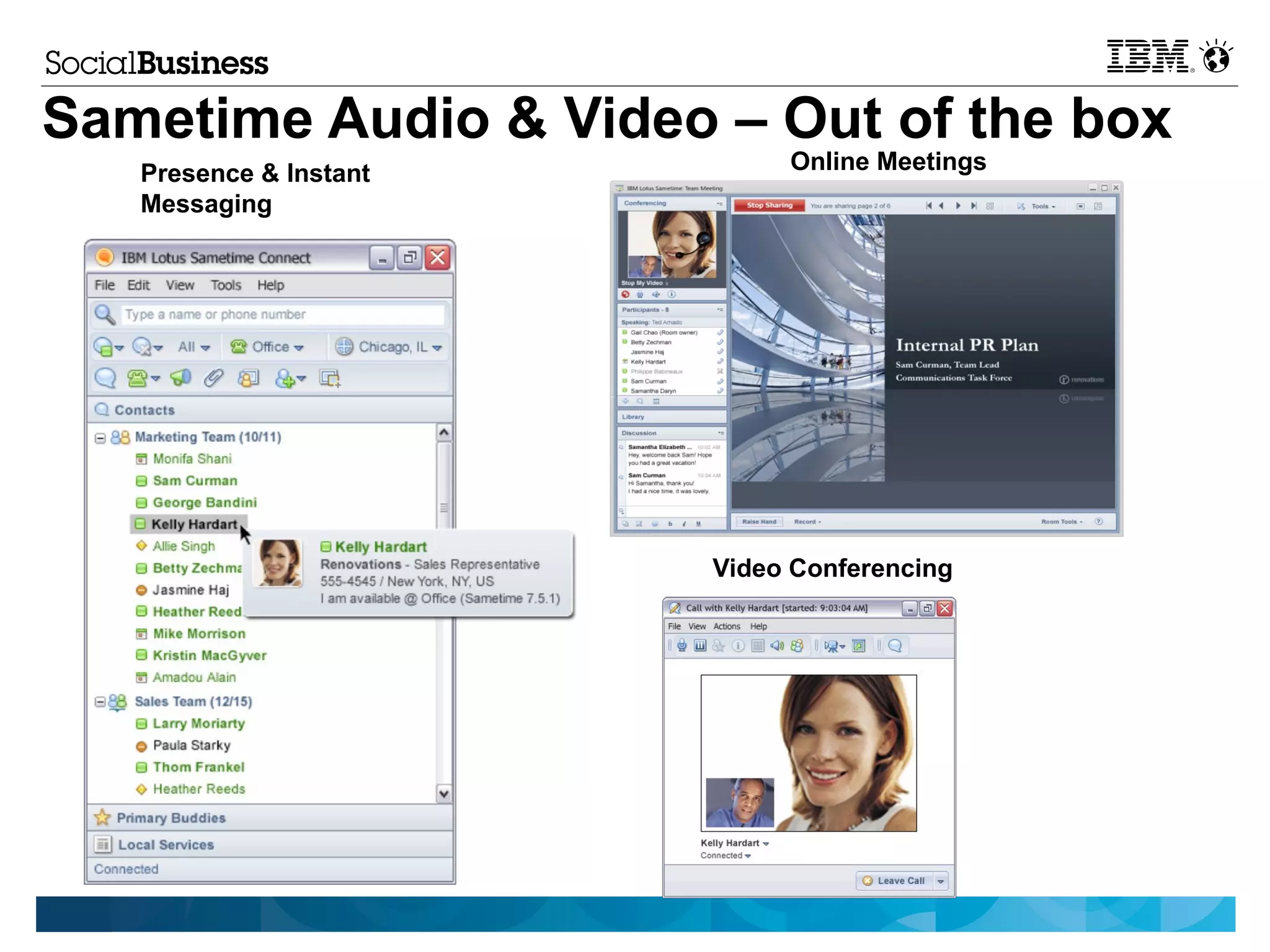Viewport: 1270px width, 952px height.
Task: Open the Local Services panel
Action: tap(270, 845)
